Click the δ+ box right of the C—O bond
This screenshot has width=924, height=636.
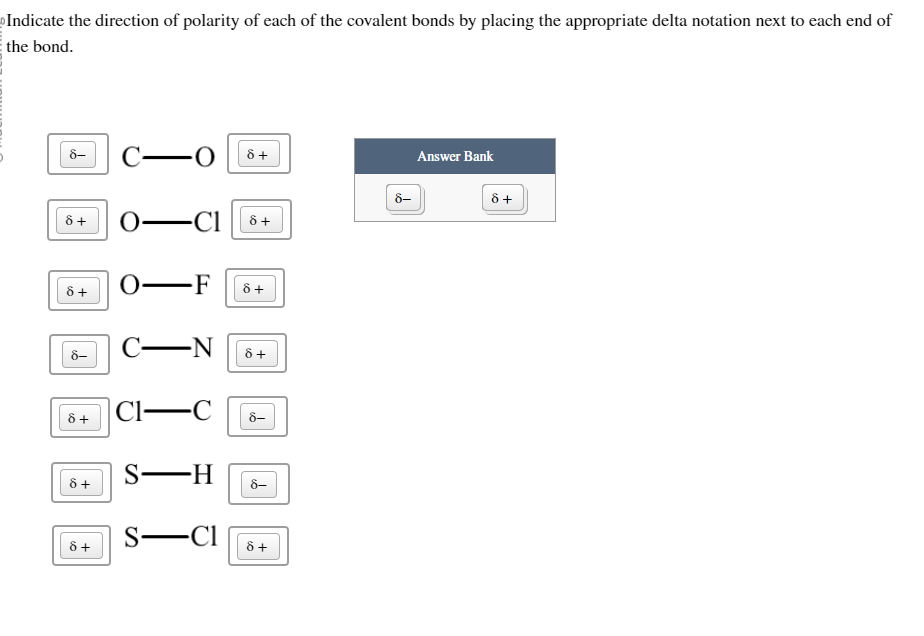(260, 153)
